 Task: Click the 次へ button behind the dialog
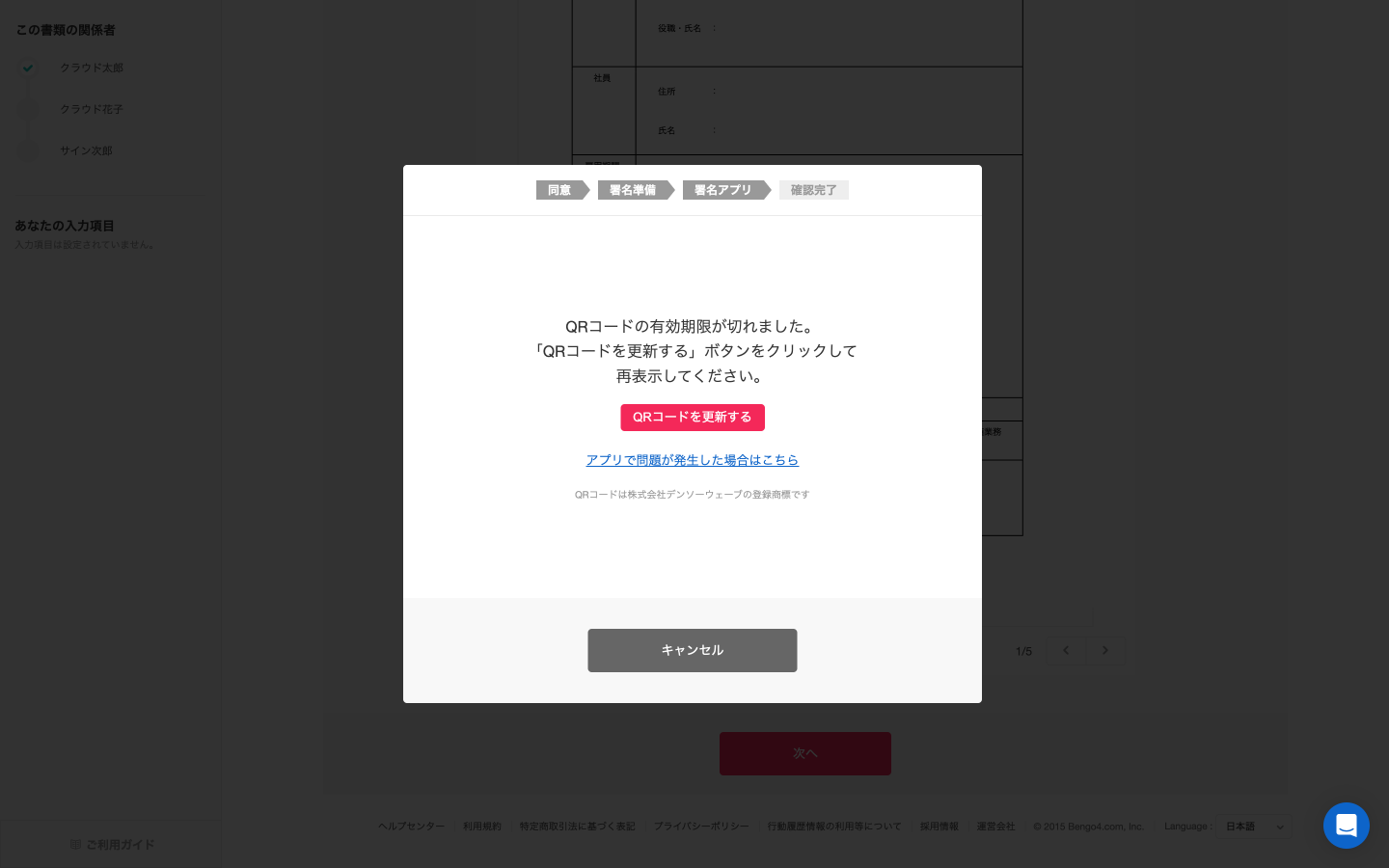coord(805,753)
